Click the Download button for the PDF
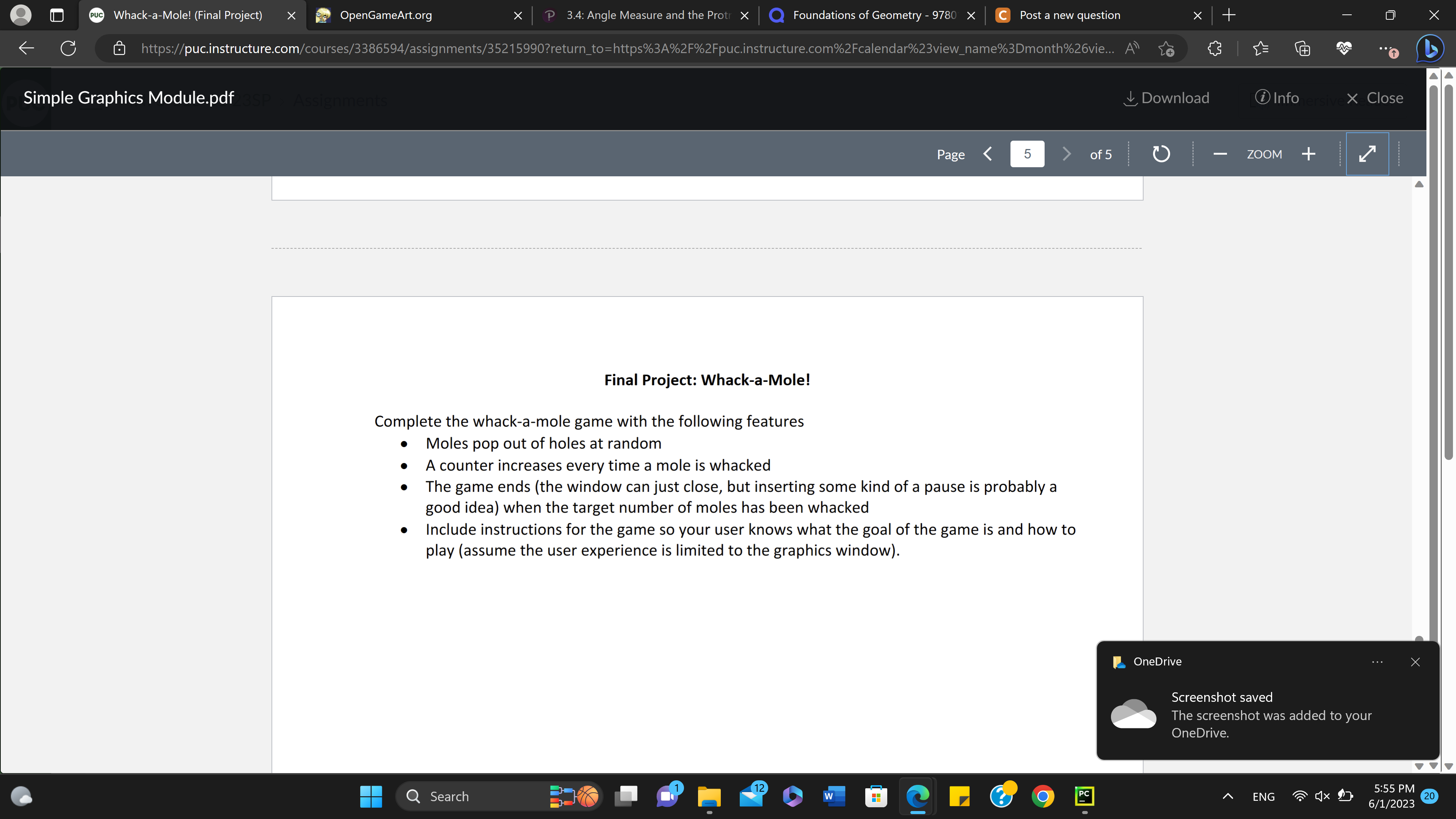Viewport: 1456px width, 819px height. (x=1166, y=98)
